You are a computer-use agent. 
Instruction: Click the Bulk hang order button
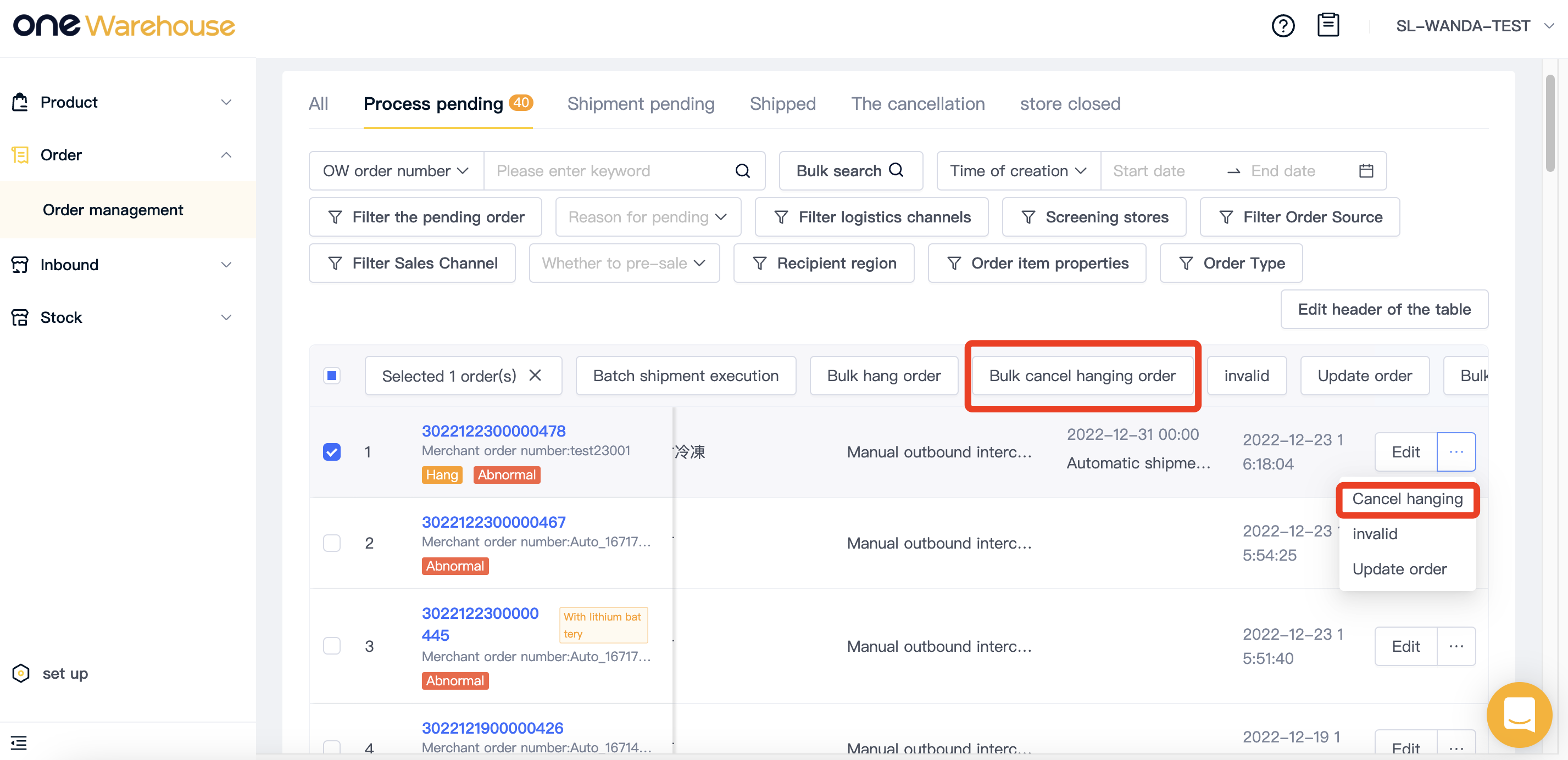[884, 376]
